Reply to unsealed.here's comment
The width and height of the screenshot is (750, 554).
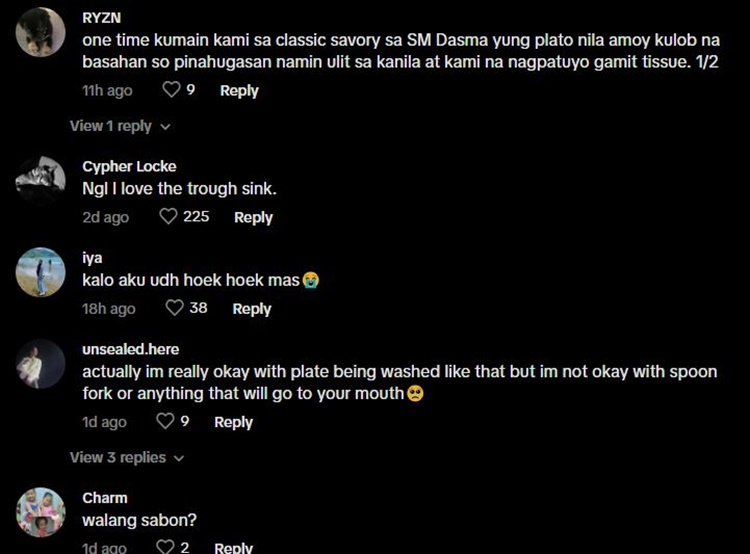[233, 422]
